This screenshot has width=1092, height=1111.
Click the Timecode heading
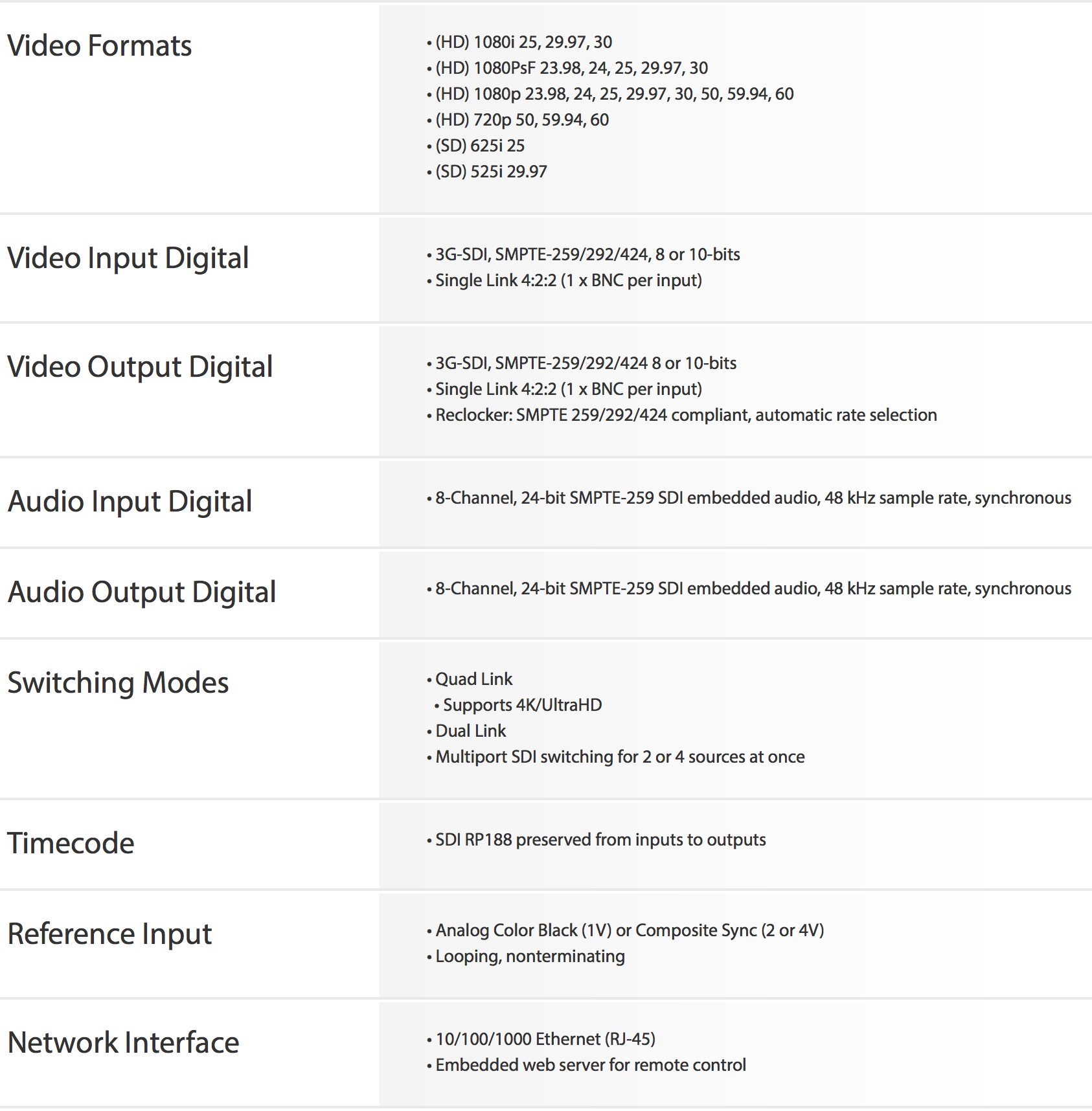point(71,844)
